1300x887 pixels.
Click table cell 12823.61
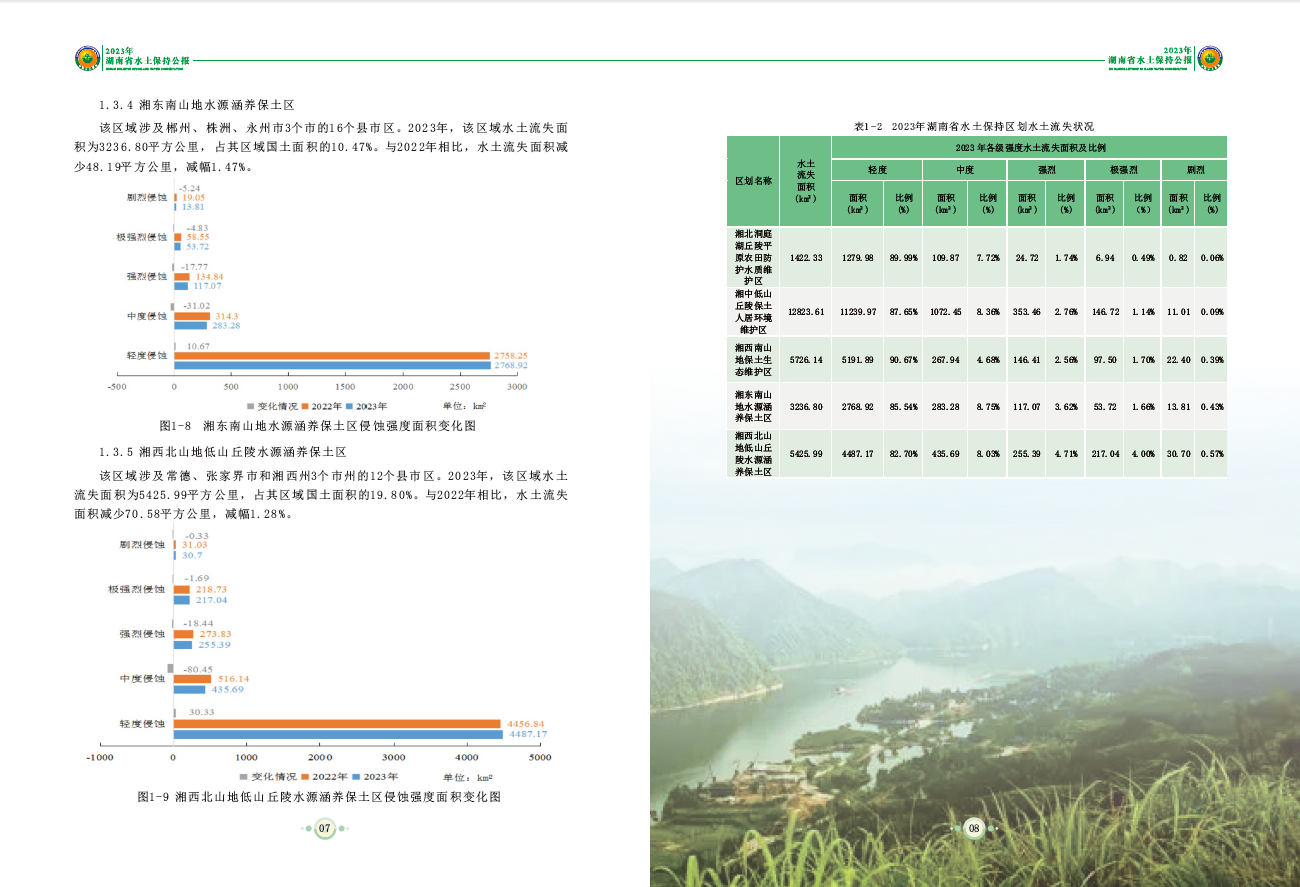click(806, 312)
